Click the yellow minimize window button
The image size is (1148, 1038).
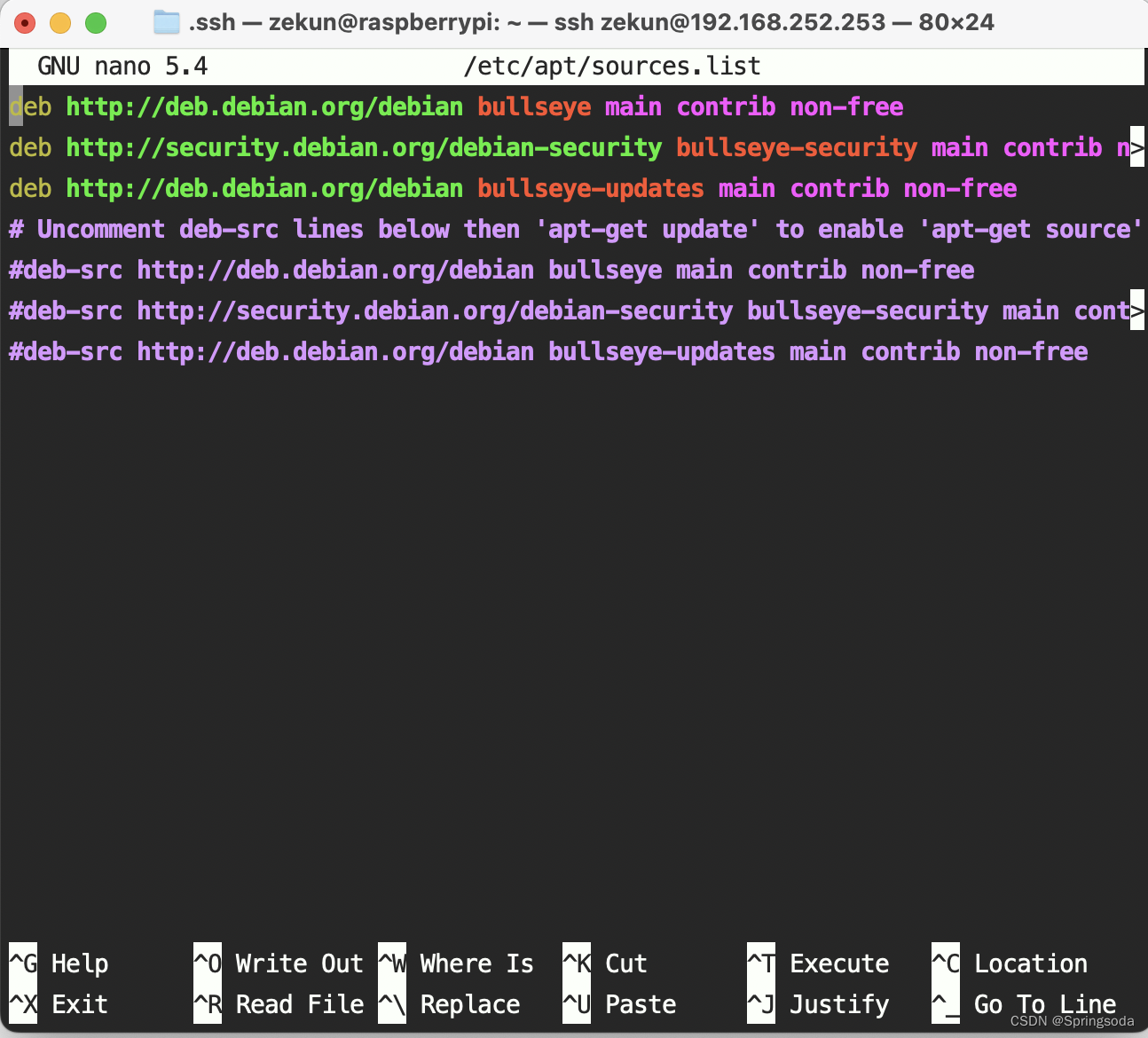tap(60, 23)
